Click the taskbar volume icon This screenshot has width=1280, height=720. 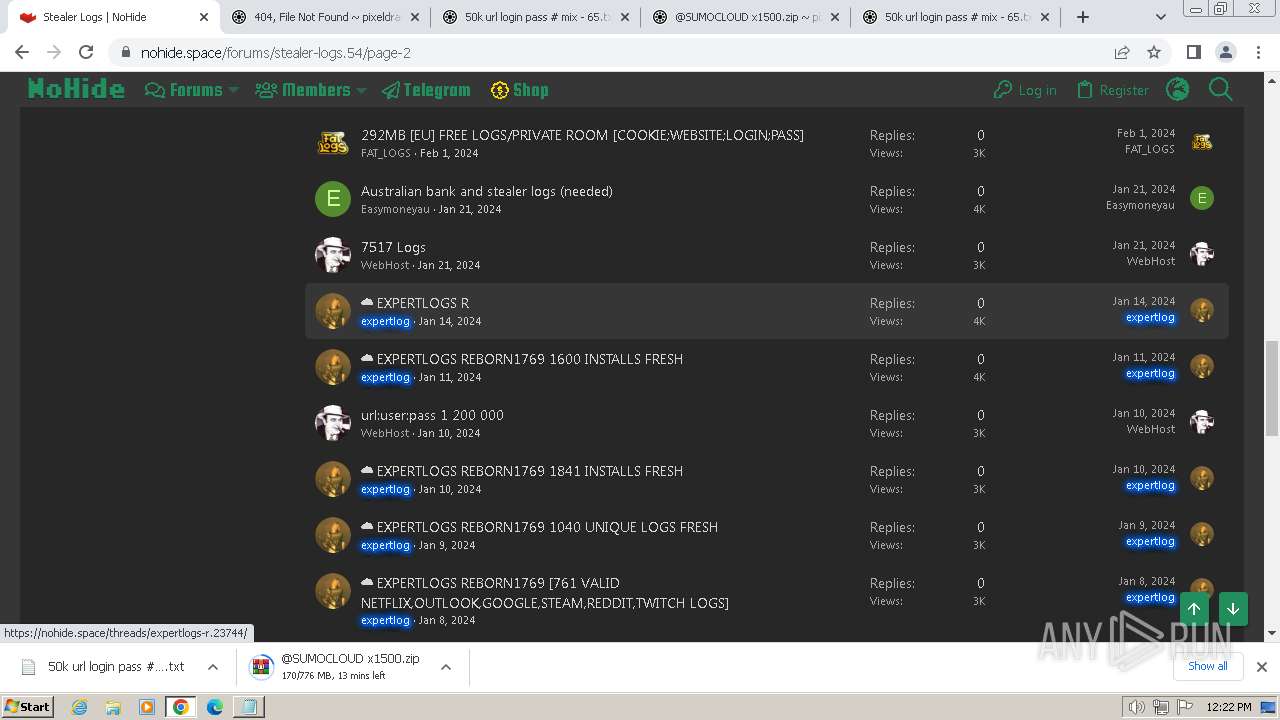pyautogui.click(x=1137, y=707)
